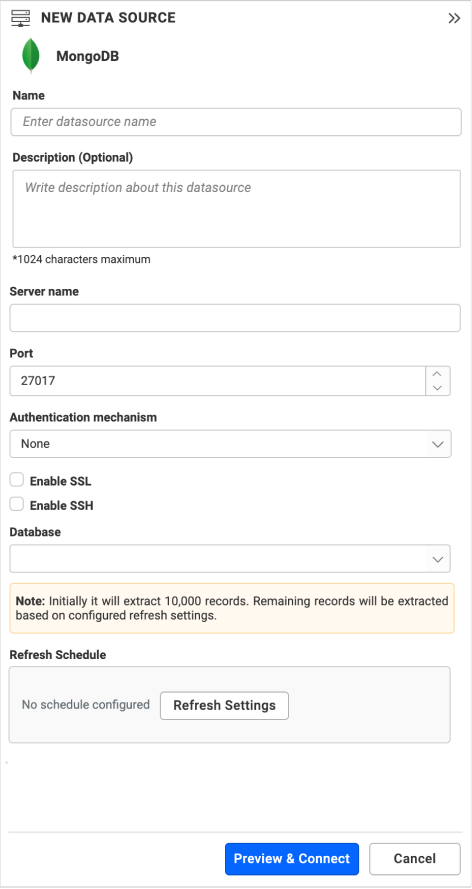The image size is (472, 889).
Task: Focus the datasource Name field
Action: pos(236,122)
